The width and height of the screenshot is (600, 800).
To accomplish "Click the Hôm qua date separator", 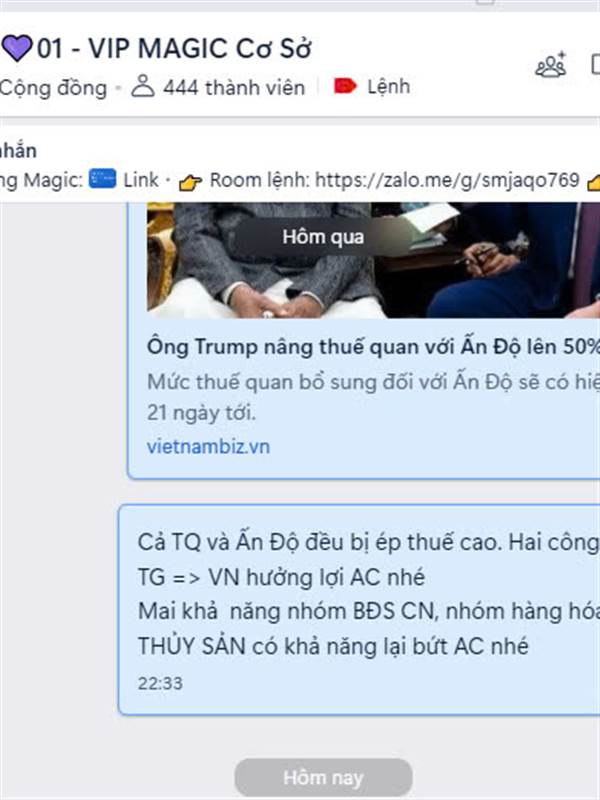I will coord(323,237).
